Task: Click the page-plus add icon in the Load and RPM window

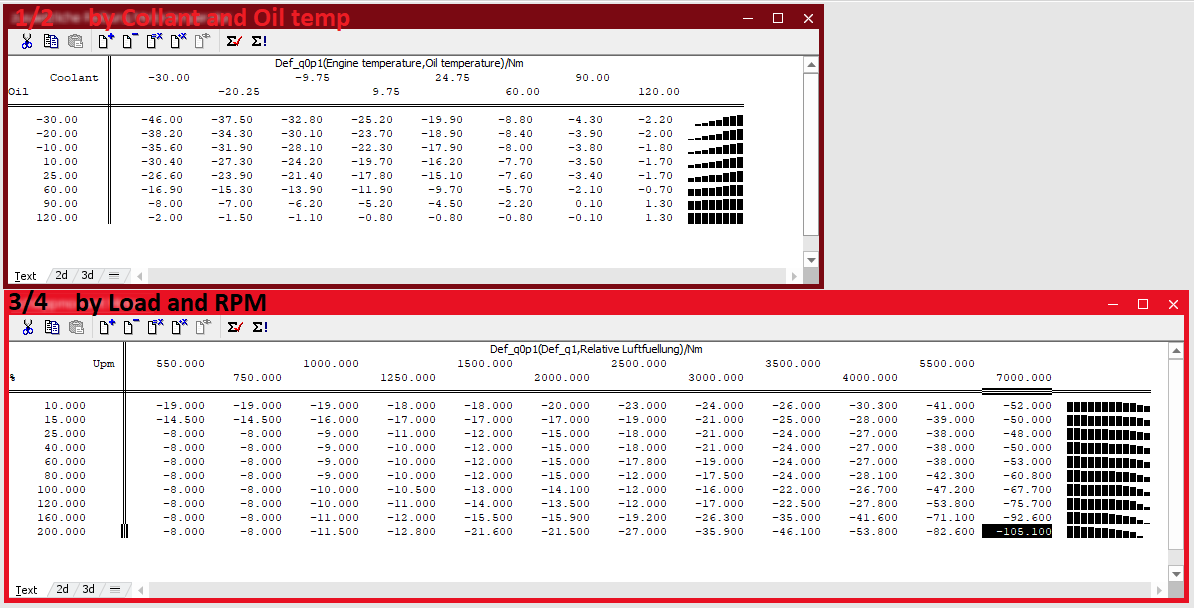Action: point(105,327)
